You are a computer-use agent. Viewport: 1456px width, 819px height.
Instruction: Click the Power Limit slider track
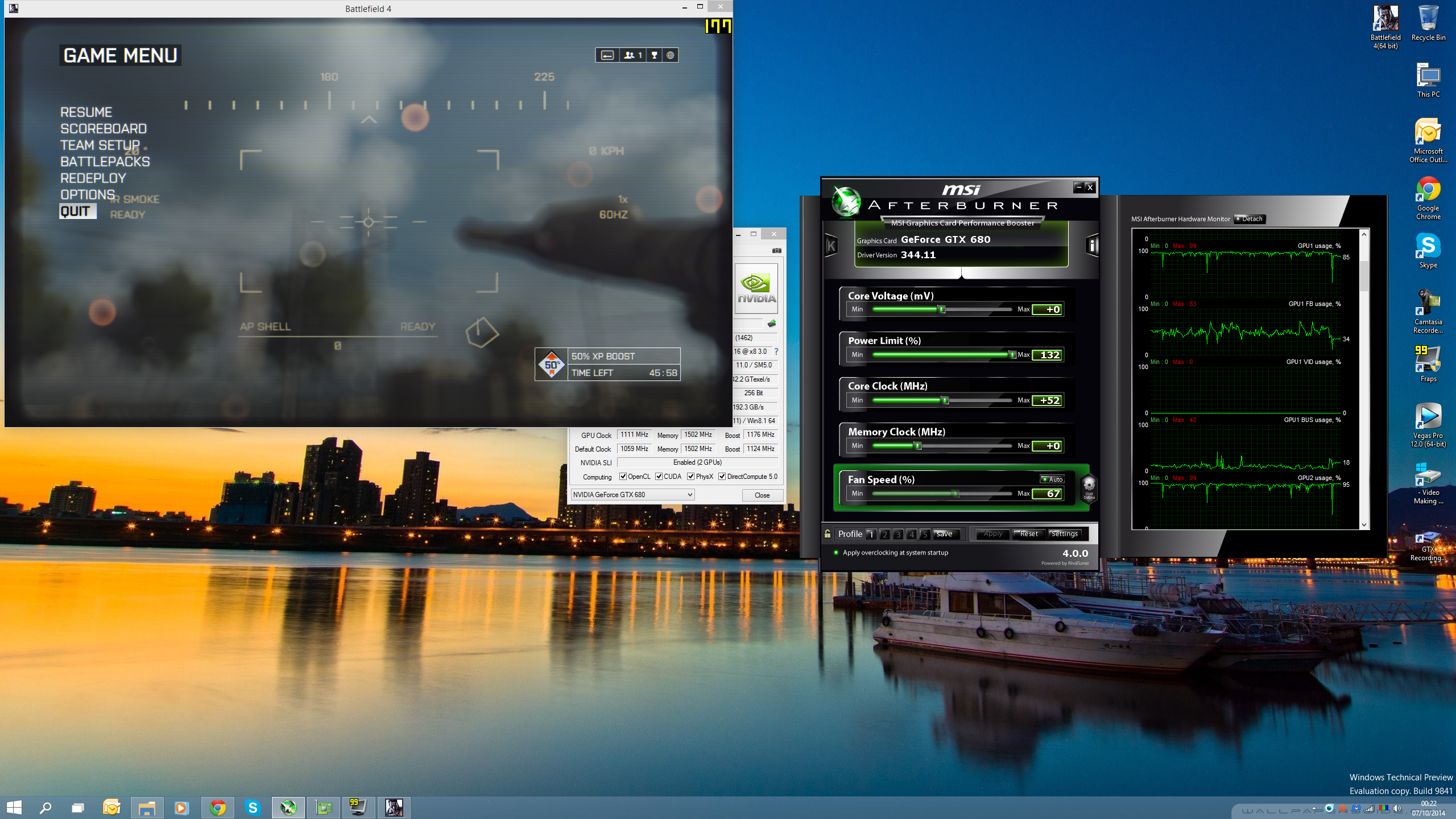coord(941,355)
